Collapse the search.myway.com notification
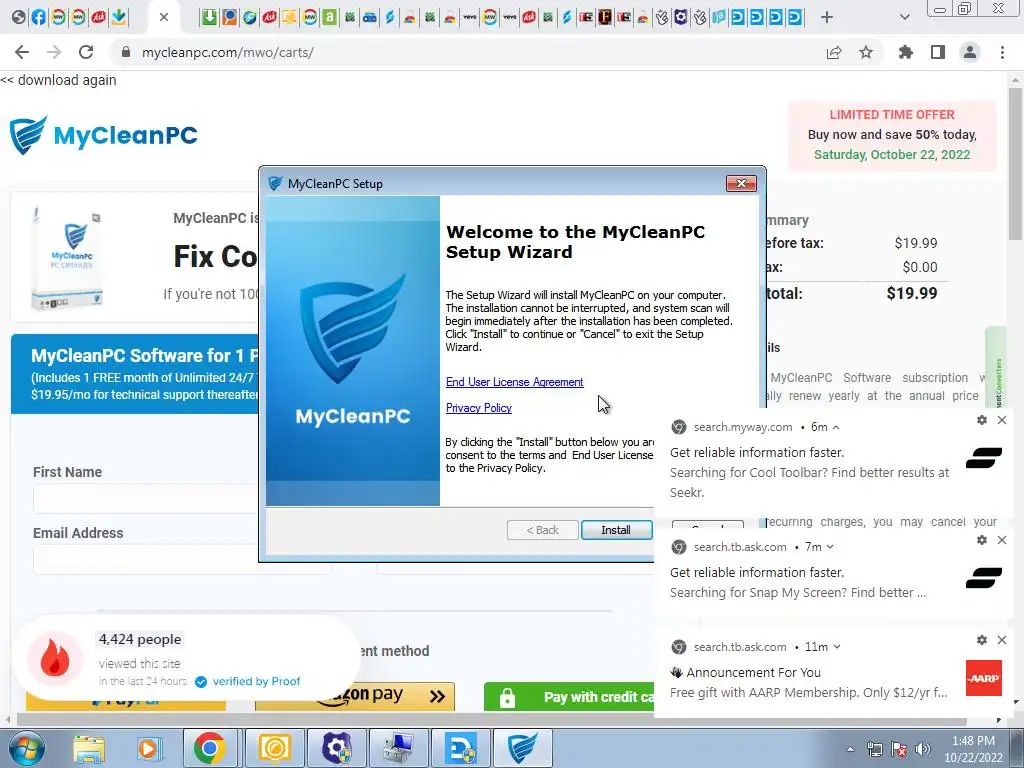This screenshot has height=768, width=1024. (836, 427)
